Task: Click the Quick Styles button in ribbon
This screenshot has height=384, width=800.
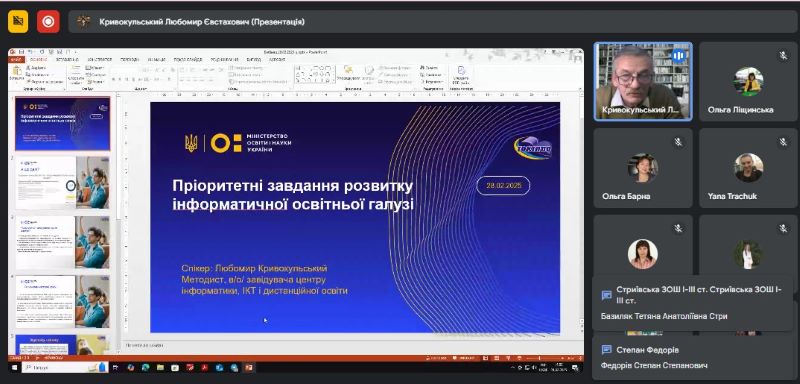Action: tap(368, 73)
